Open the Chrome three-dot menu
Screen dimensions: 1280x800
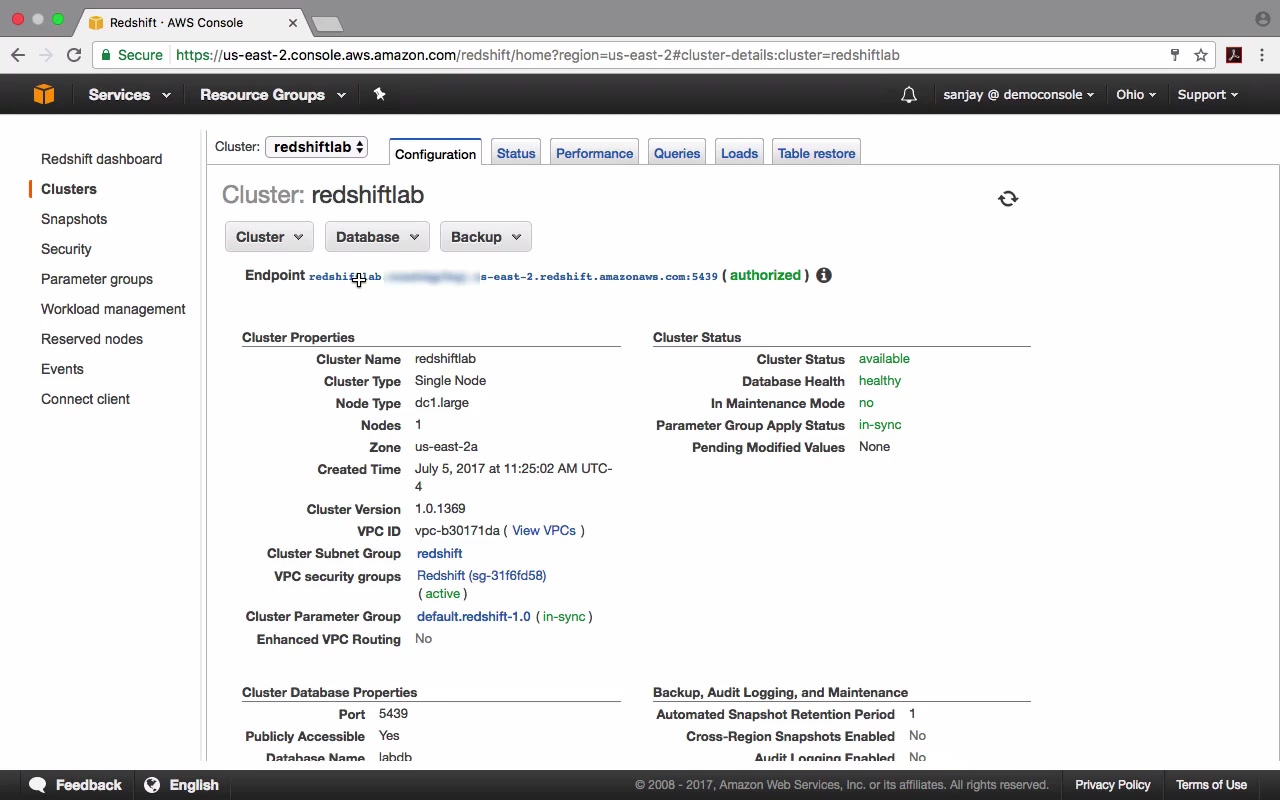(1261, 55)
